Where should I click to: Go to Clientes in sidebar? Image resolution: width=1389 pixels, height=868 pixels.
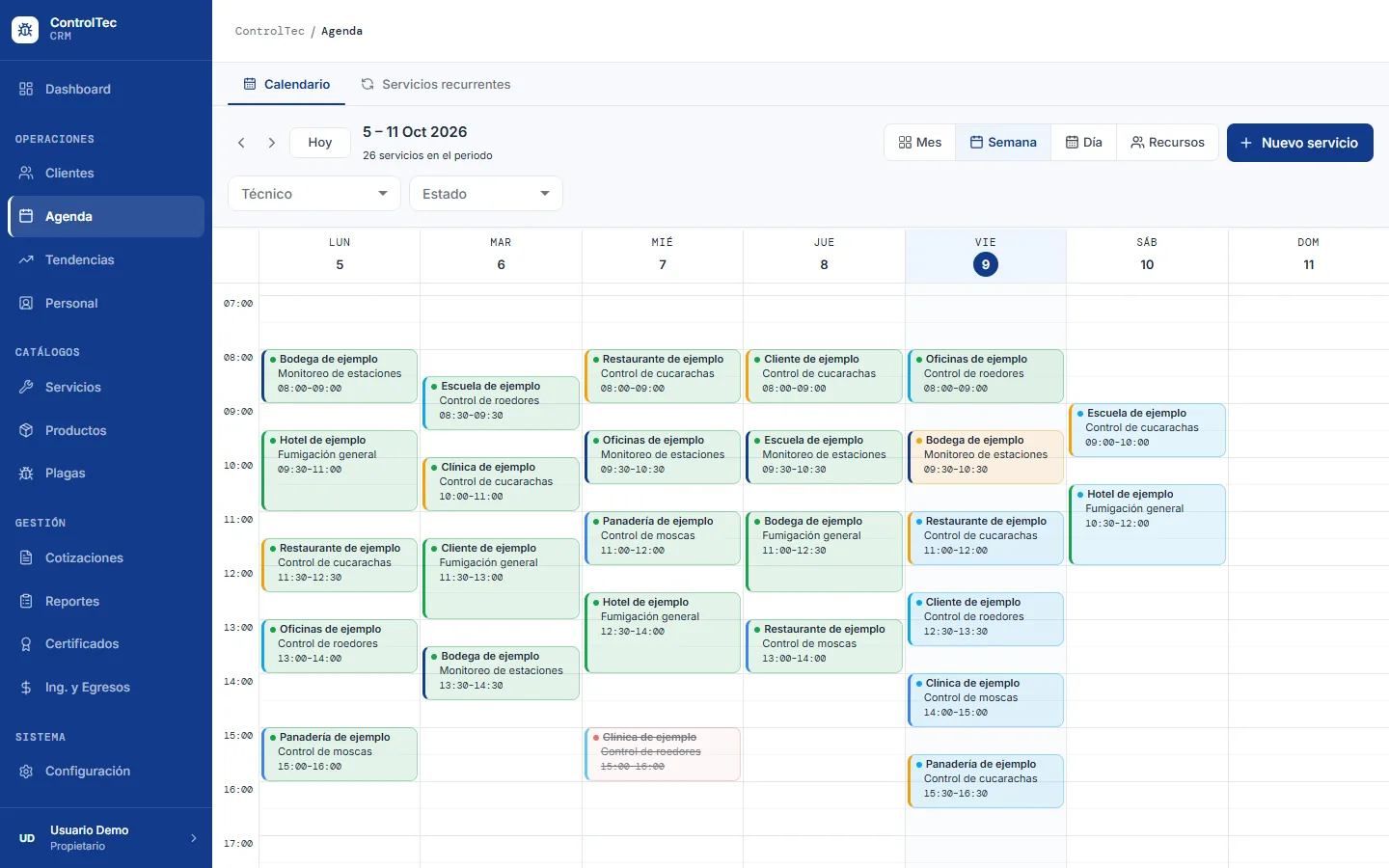(x=106, y=173)
